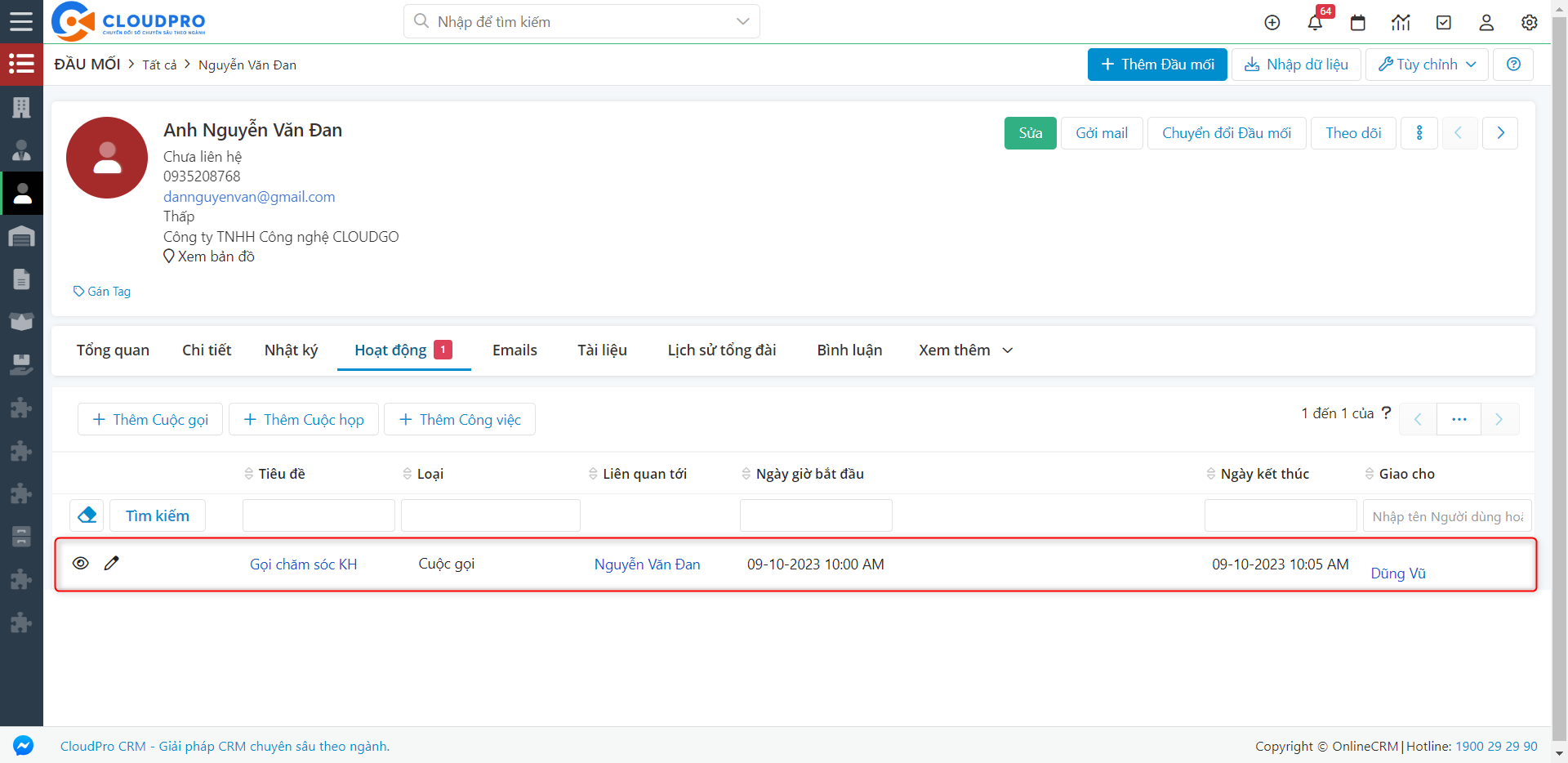
Task: Switch to Bình luận tab
Action: tap(849, 350)
